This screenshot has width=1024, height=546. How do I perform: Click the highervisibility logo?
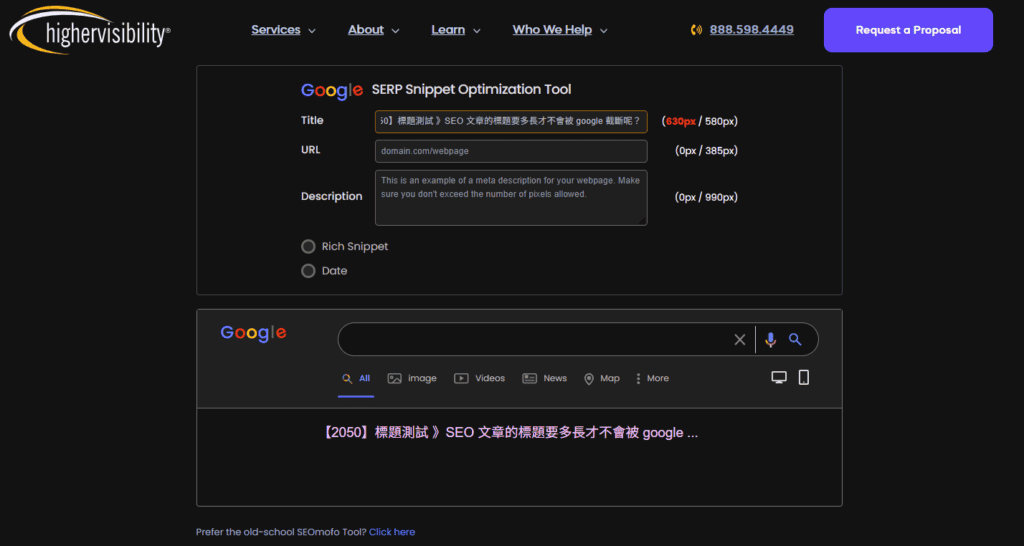pyautogui.click(x=90, y=30)
